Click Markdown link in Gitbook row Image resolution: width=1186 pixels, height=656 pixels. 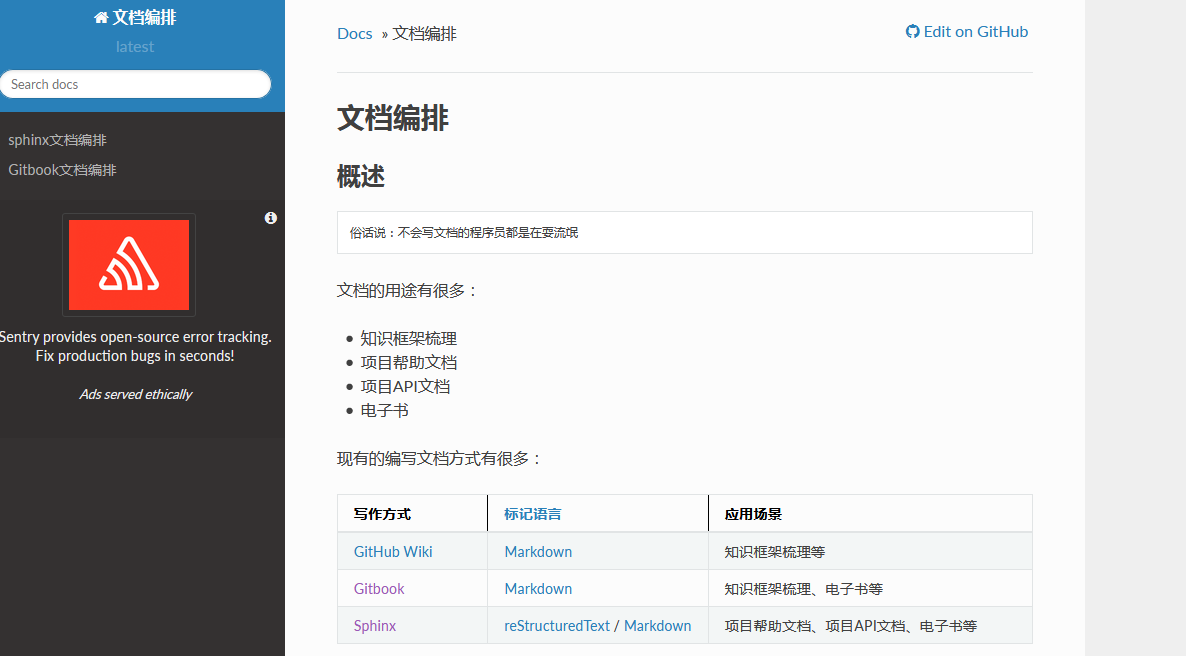[x=539, y=589]
